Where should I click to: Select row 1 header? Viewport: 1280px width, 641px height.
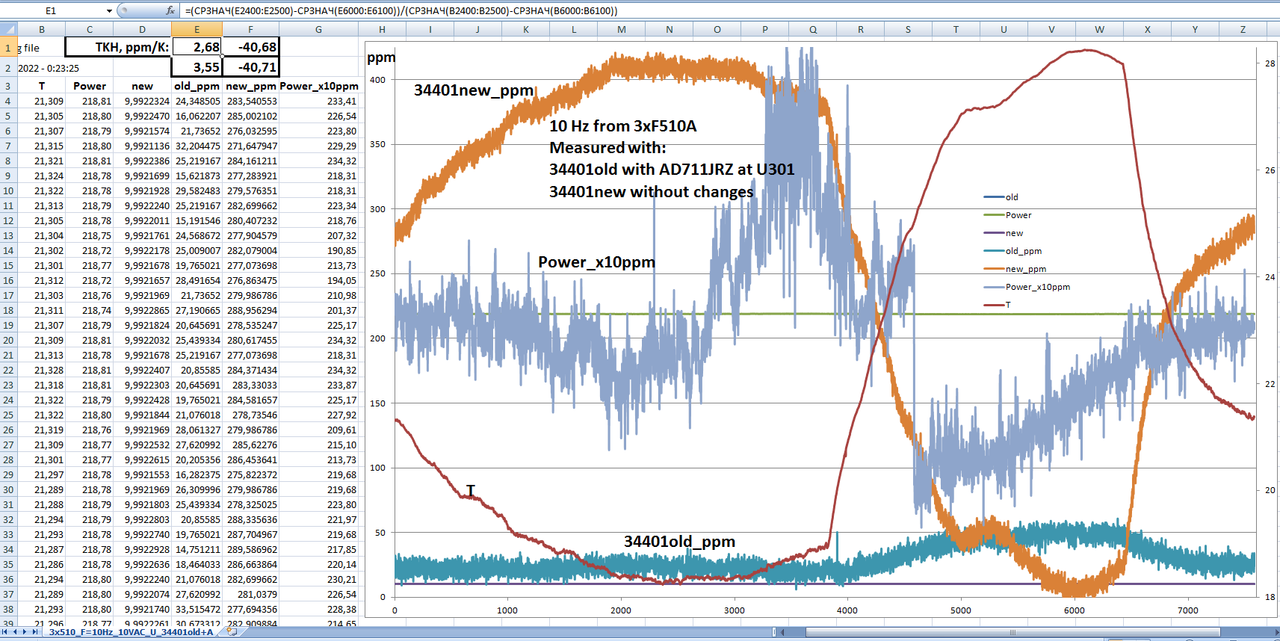point(9,47)
